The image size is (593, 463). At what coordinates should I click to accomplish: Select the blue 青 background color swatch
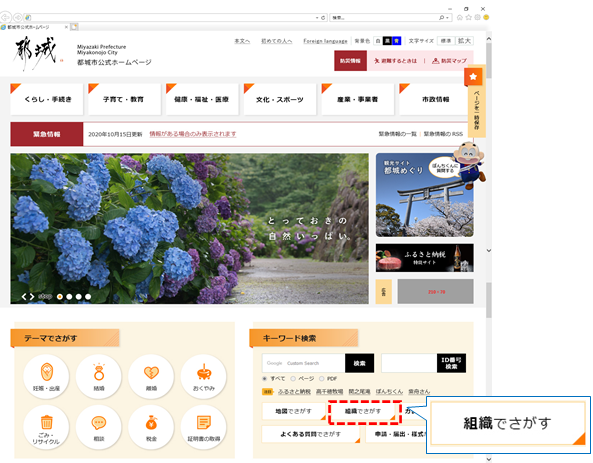[396, 41]
